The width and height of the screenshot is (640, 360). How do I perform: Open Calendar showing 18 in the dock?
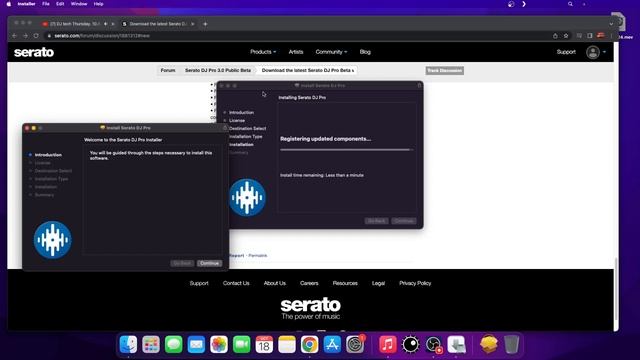pos(264,344)
